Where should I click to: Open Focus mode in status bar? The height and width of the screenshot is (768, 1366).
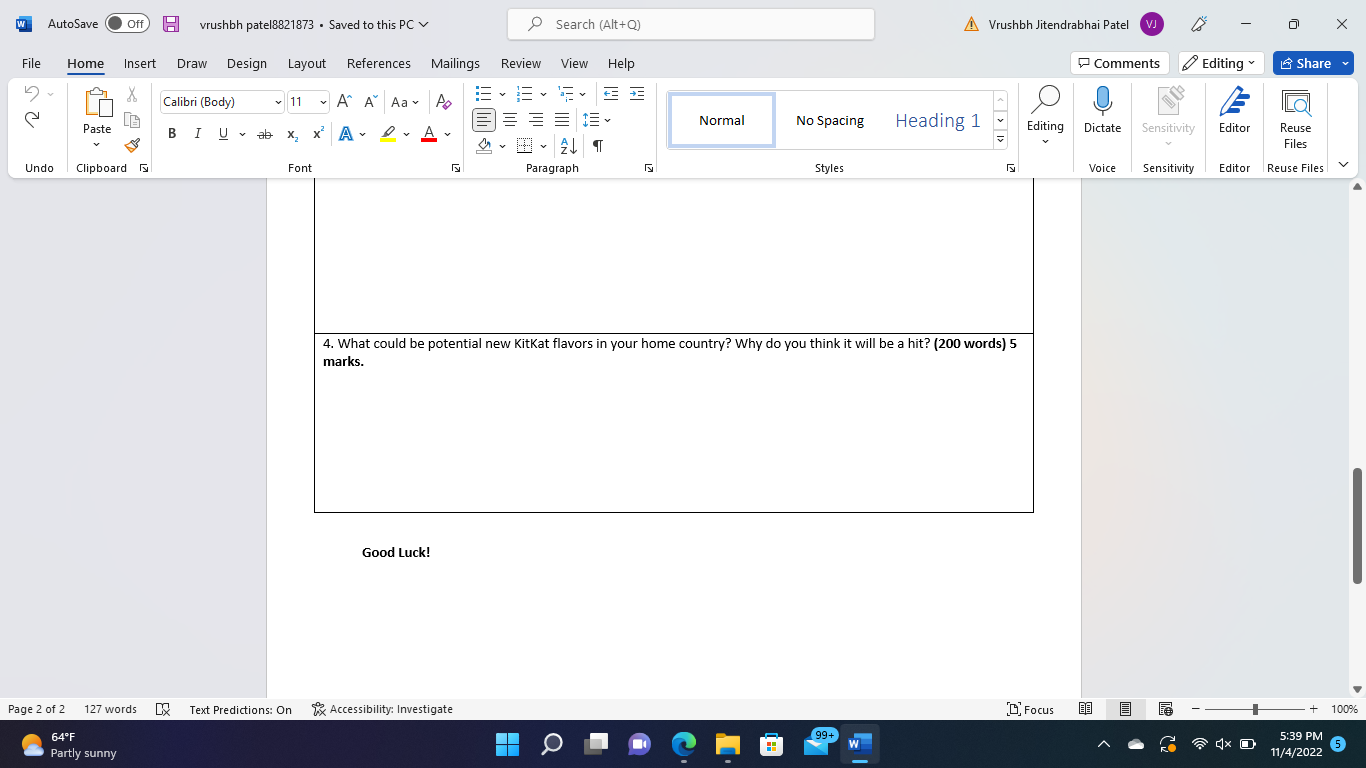click(1030, 709)
